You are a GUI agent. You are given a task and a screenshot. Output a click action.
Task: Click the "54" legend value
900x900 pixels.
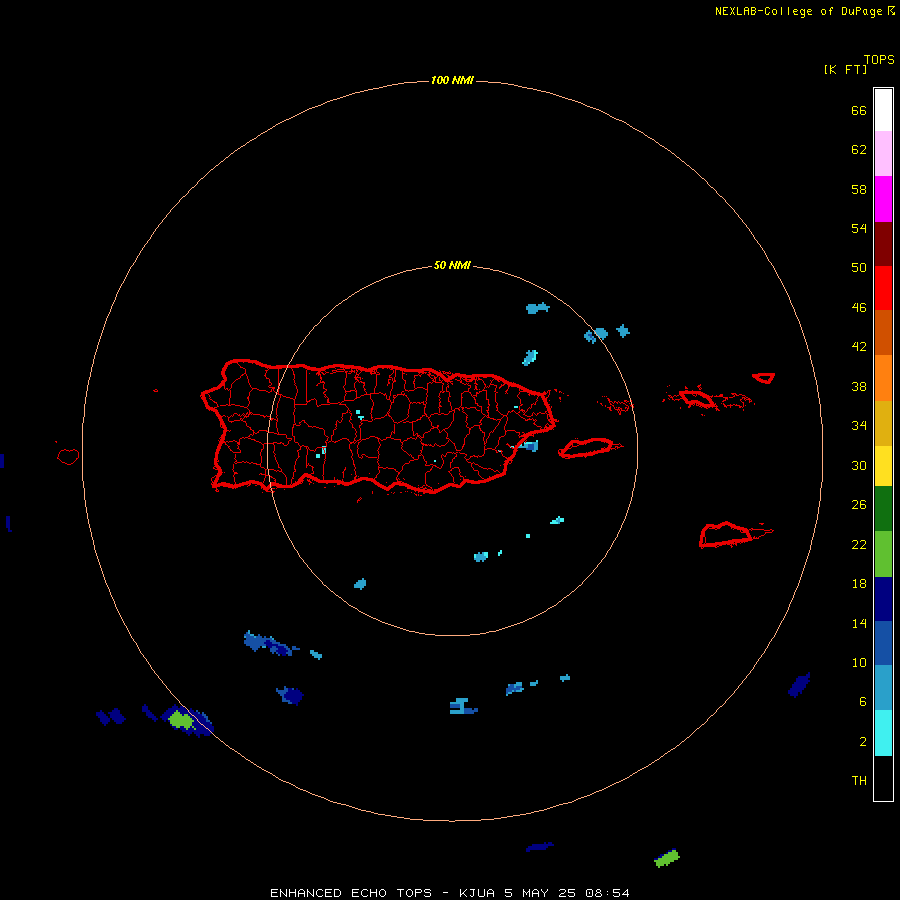tap(859, 228)
